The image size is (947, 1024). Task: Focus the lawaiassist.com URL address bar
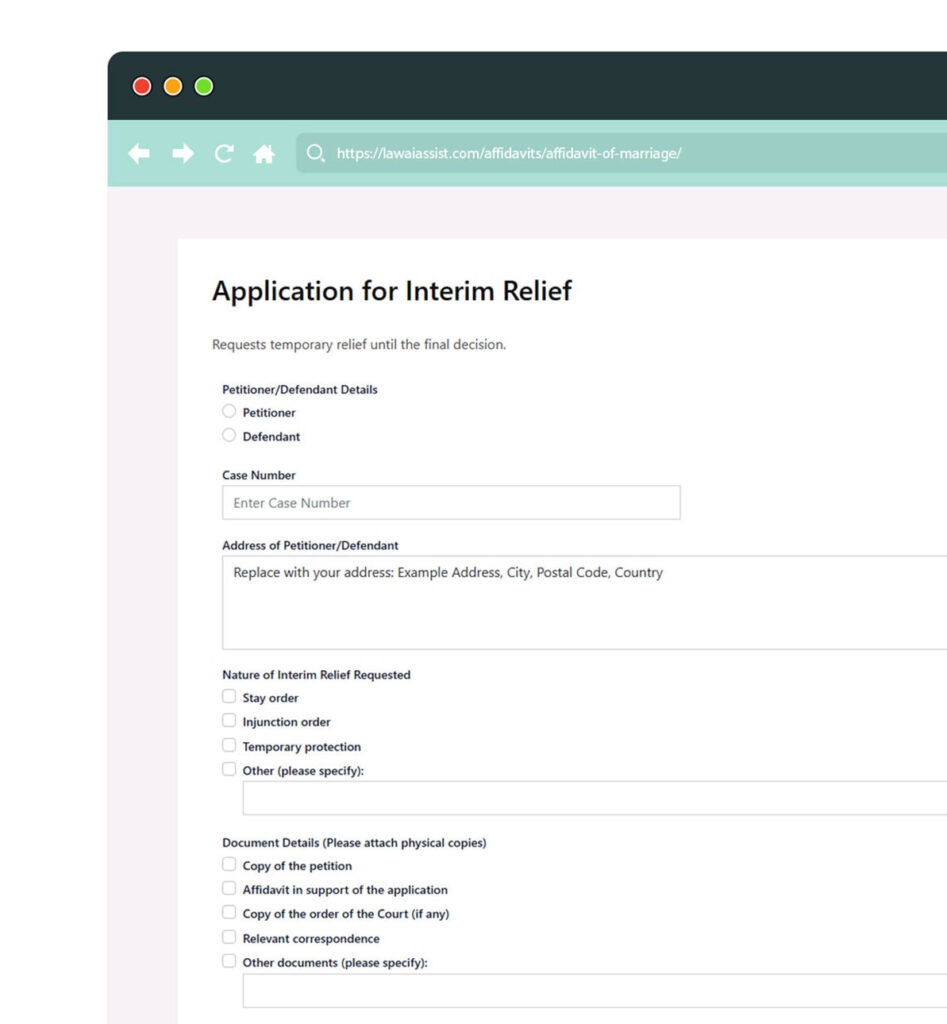(x=621, y=153)
